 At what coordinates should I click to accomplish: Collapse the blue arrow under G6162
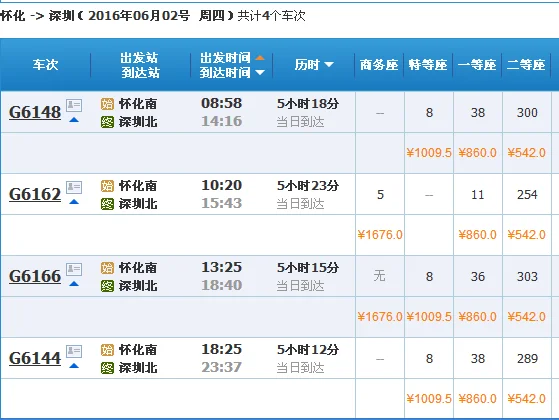coord(74,202)
